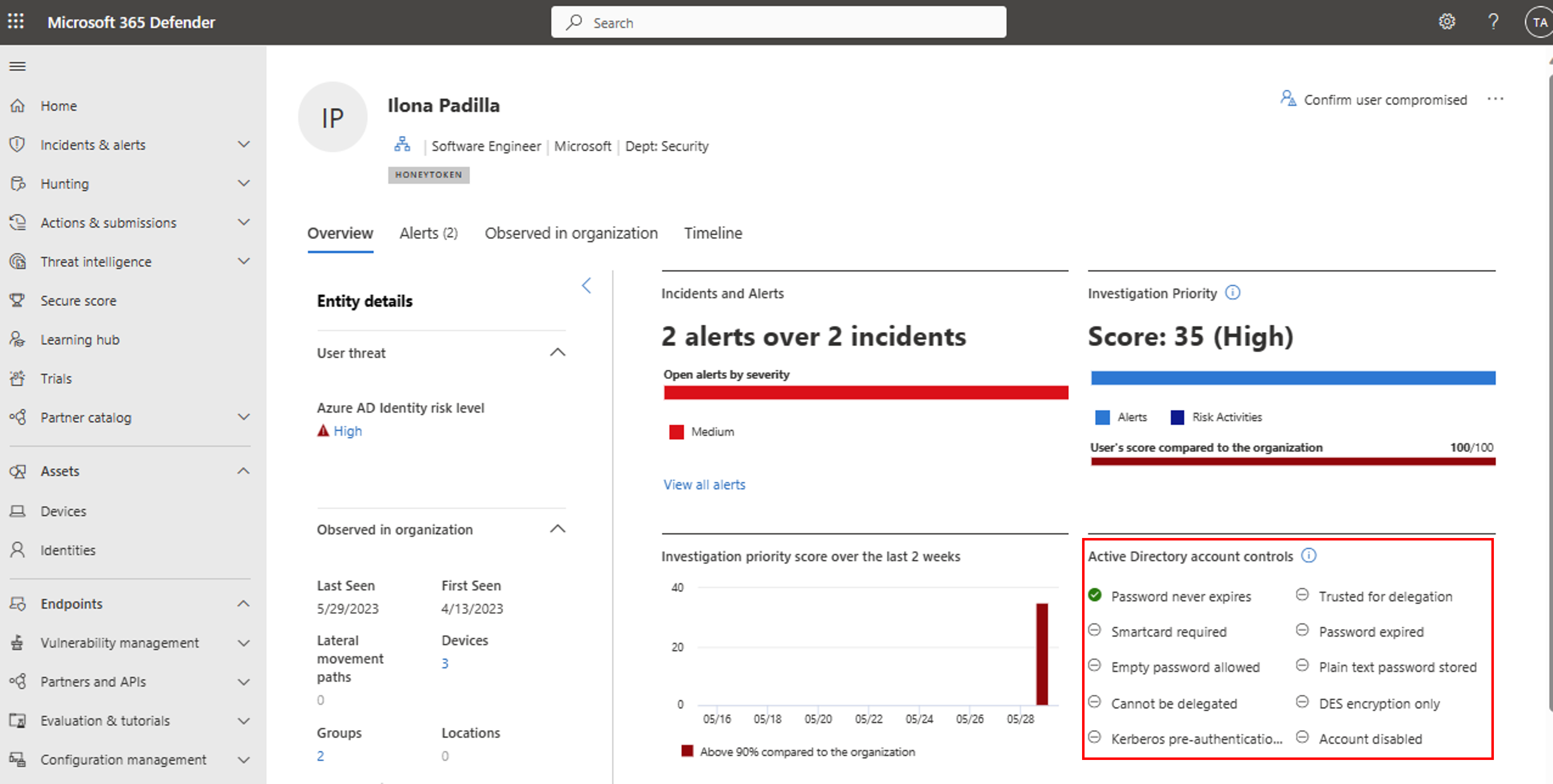The image size is (1553, 784).
Task: Open the Alerts (2) tab
Action: point(428,233)
